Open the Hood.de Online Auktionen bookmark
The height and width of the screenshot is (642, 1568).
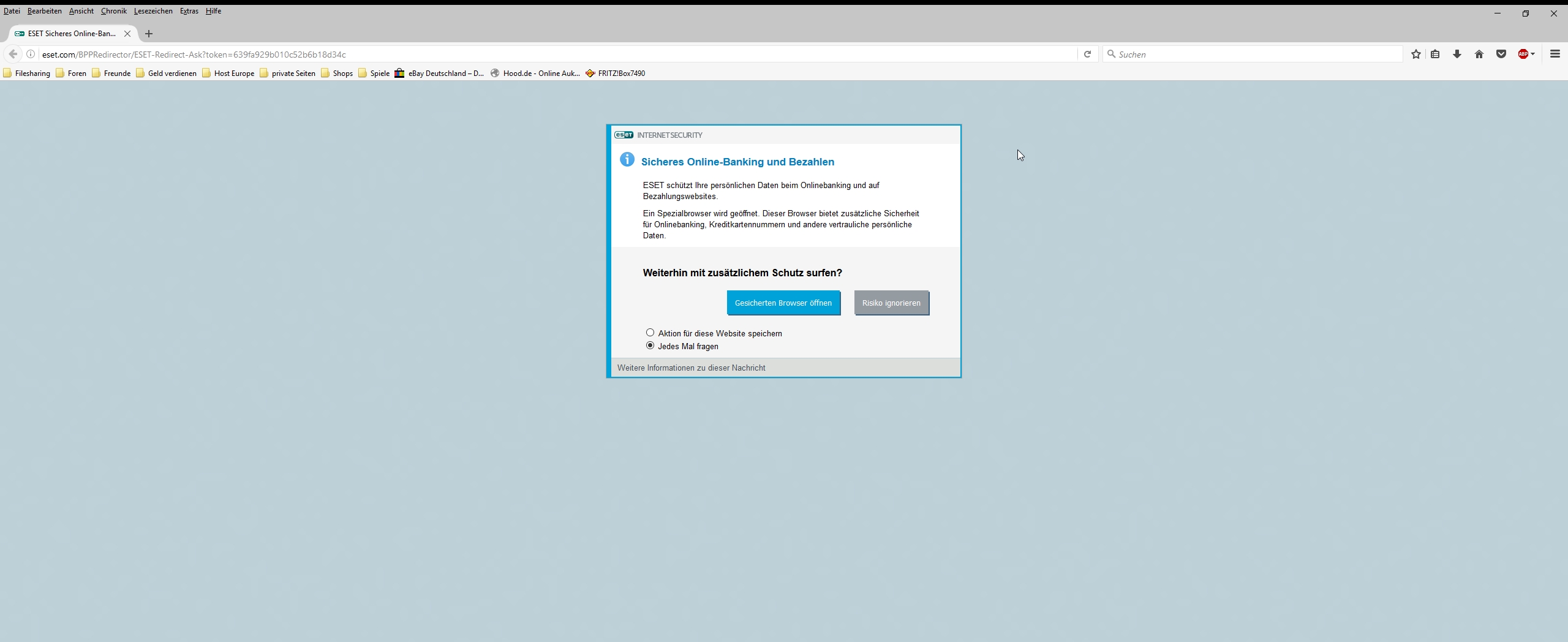(x=535, y=73)
